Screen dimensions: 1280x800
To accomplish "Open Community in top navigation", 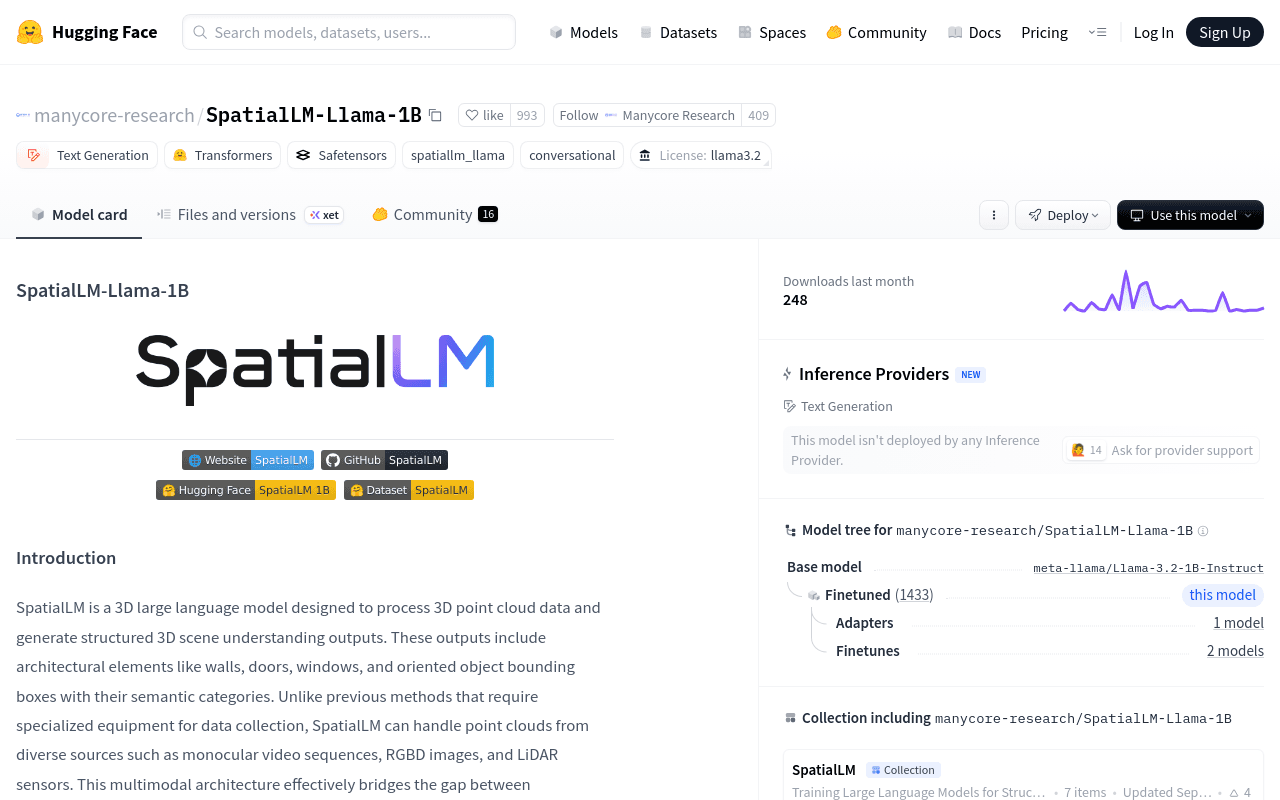I will click(x=876, y=32).
